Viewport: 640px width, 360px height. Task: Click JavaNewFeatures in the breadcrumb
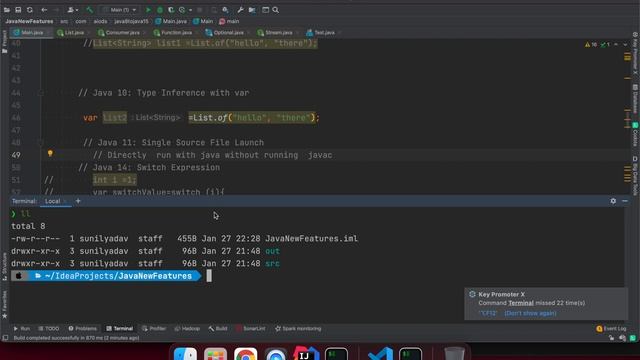point(29,21)
